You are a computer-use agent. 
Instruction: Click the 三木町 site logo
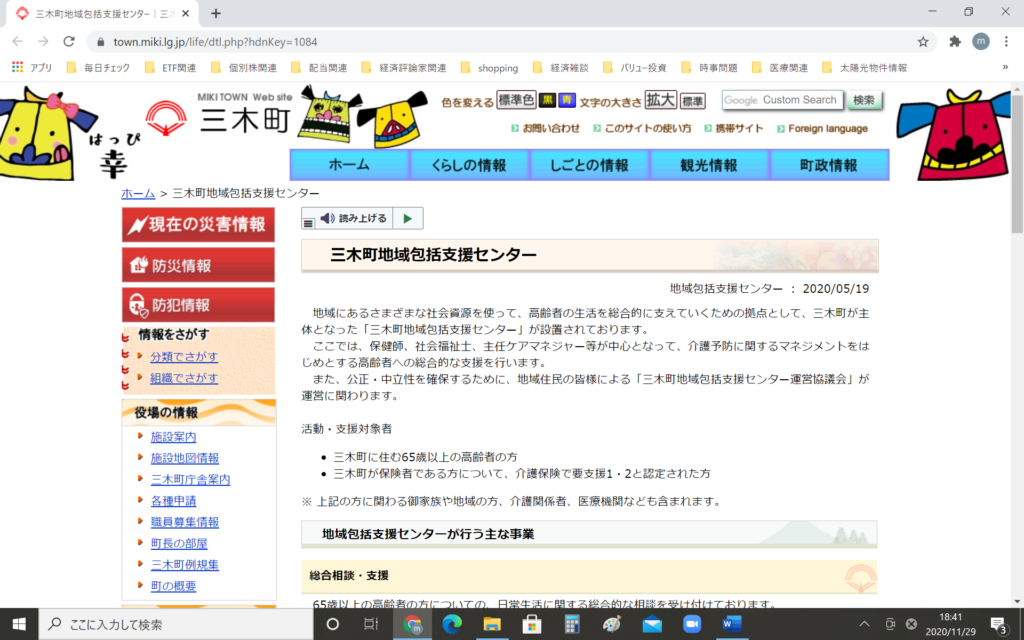(219, 114)
